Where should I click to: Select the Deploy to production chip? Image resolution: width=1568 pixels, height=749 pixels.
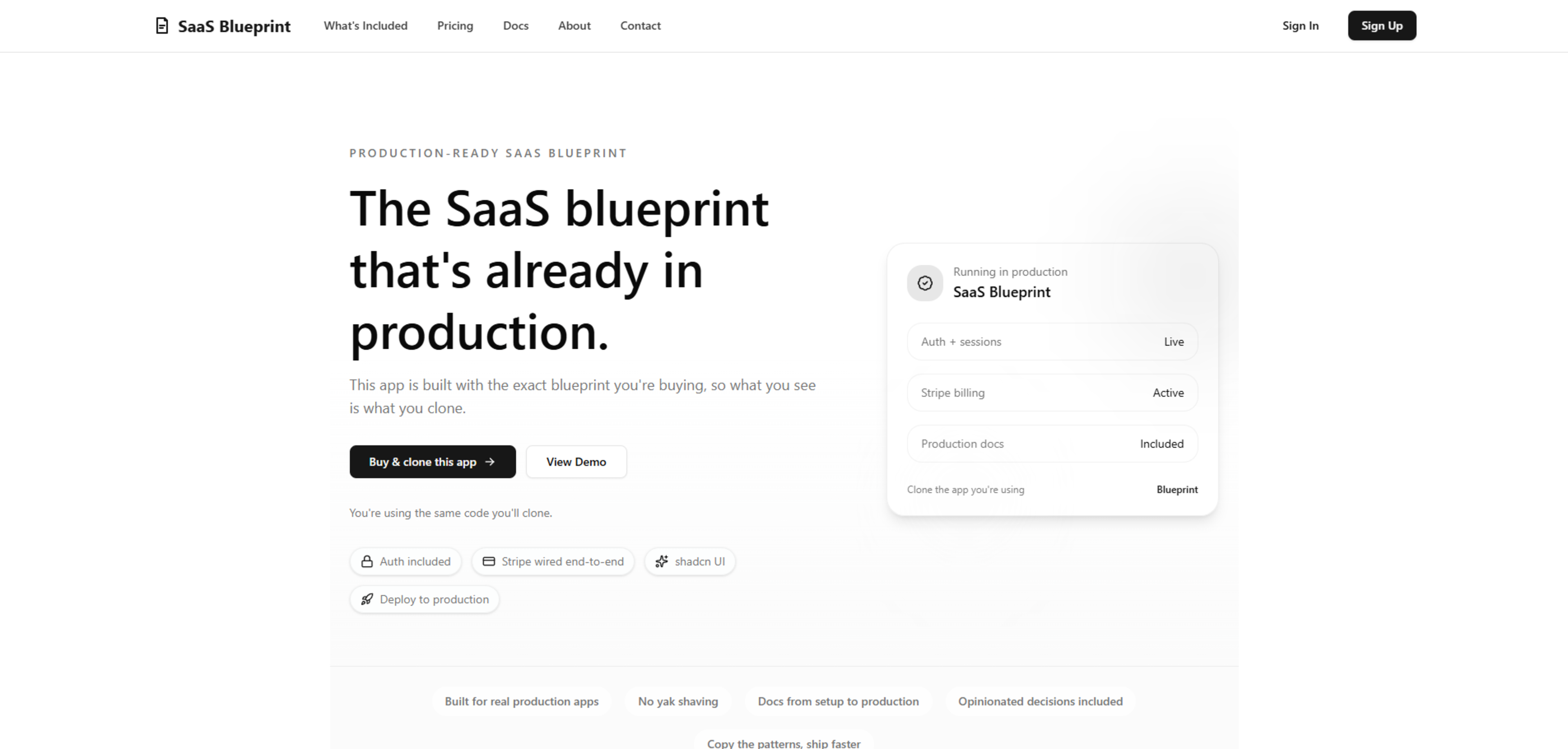coord(424,599)
